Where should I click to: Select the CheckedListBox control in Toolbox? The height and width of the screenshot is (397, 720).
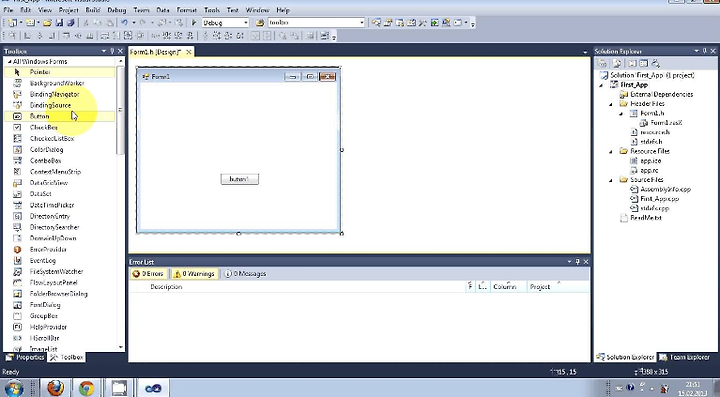point(52,139)
